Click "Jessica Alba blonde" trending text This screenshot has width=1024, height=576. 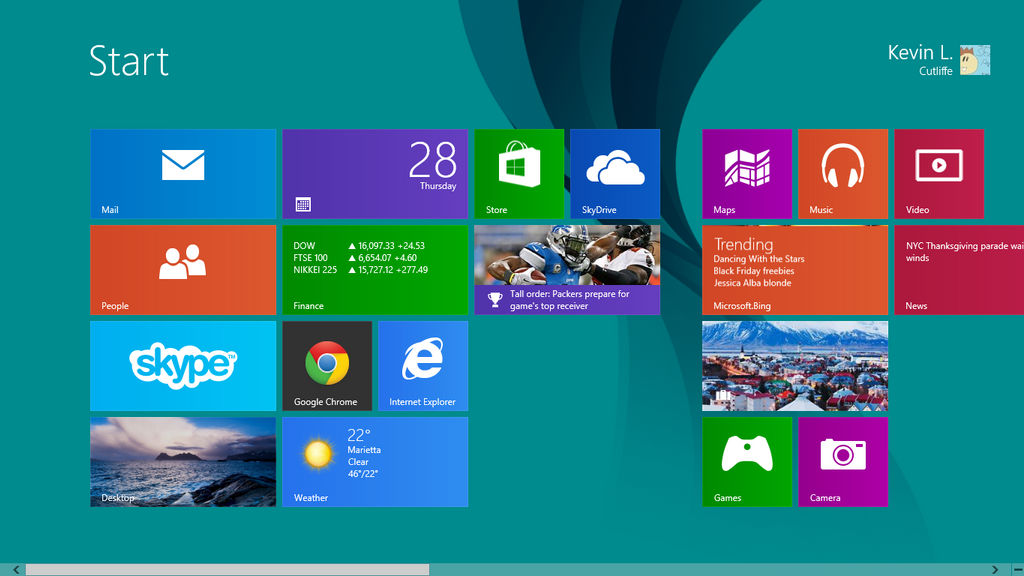click(752, 283)
